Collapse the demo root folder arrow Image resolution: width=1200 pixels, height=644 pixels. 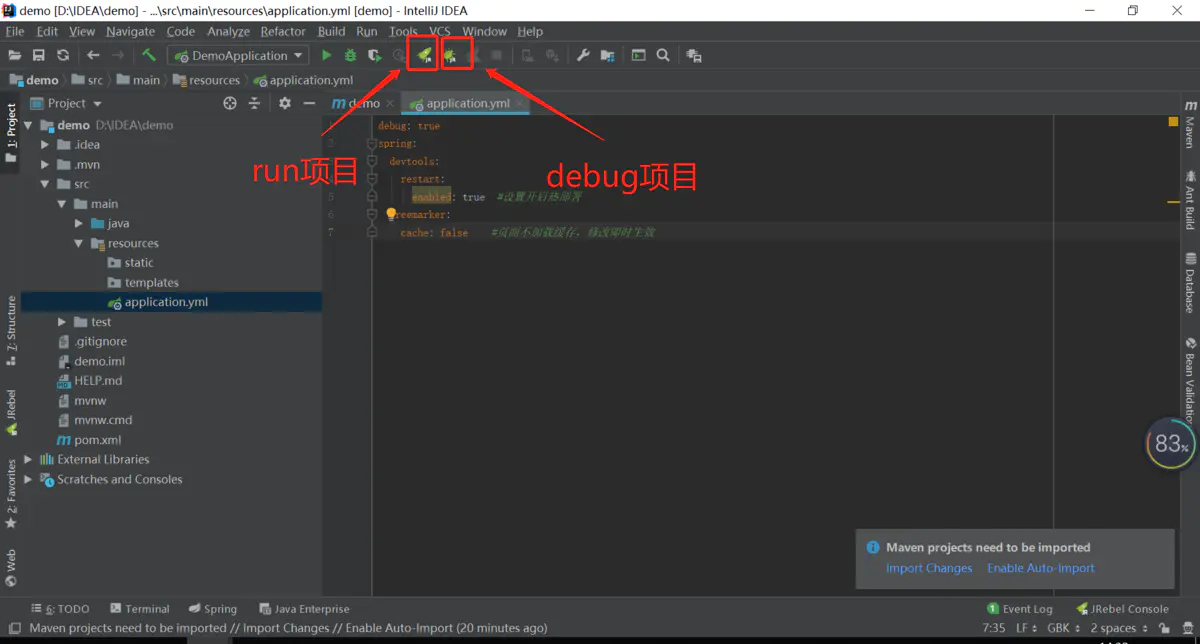click(x=28, y=126)
